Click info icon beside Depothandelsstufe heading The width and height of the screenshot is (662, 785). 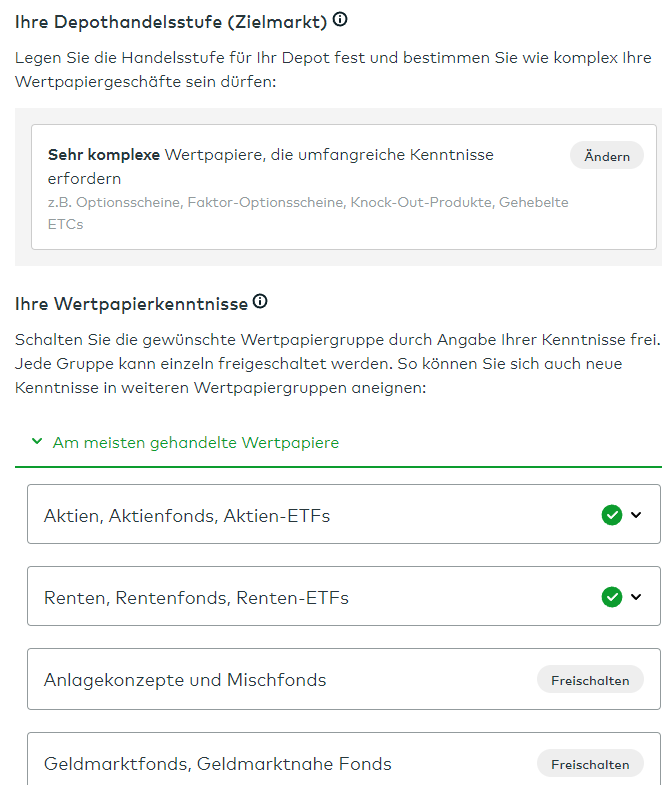tap(340, 20)
